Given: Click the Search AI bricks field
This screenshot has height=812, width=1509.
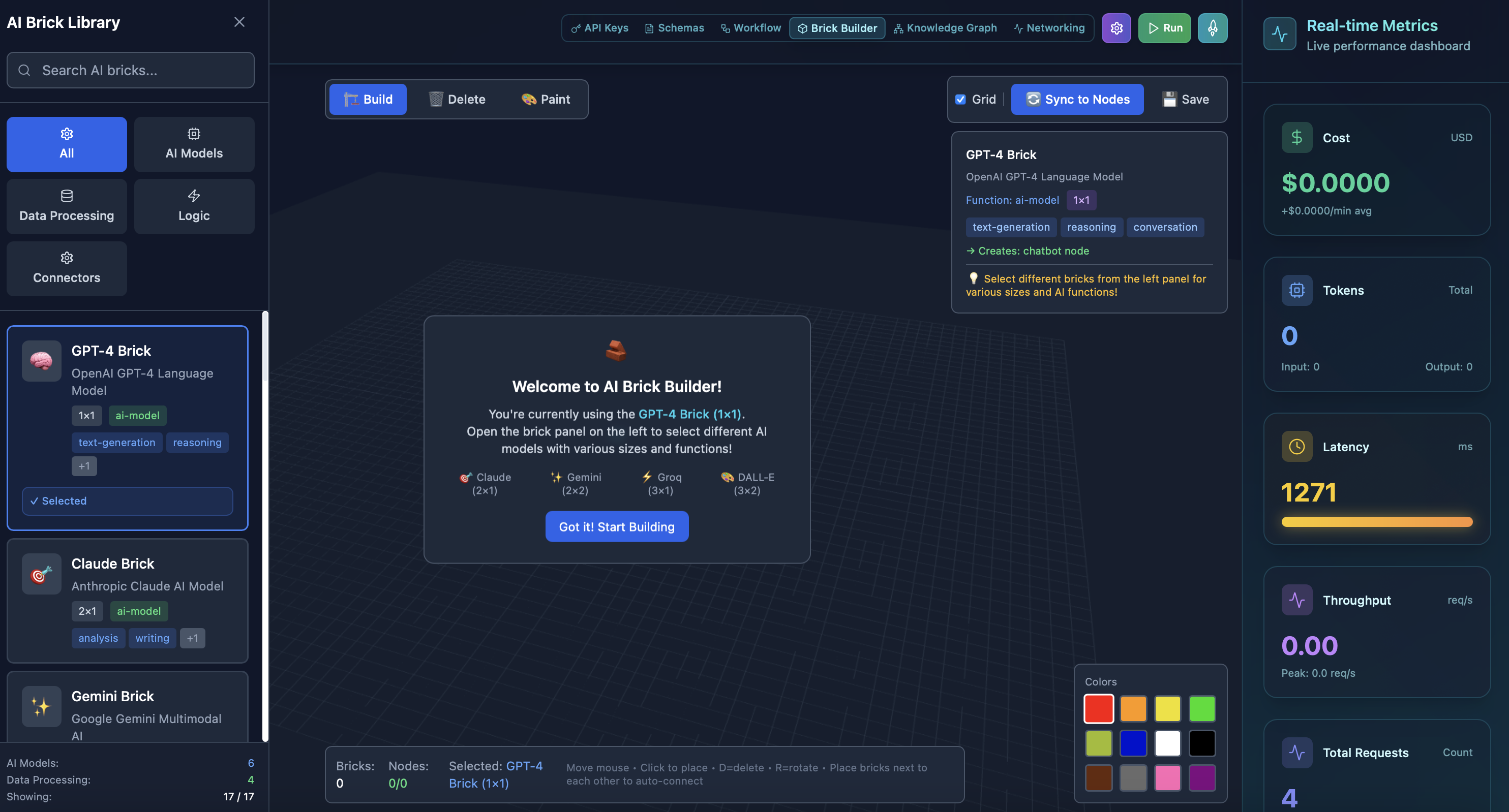Looking at the screenshot, I should 130,70.
